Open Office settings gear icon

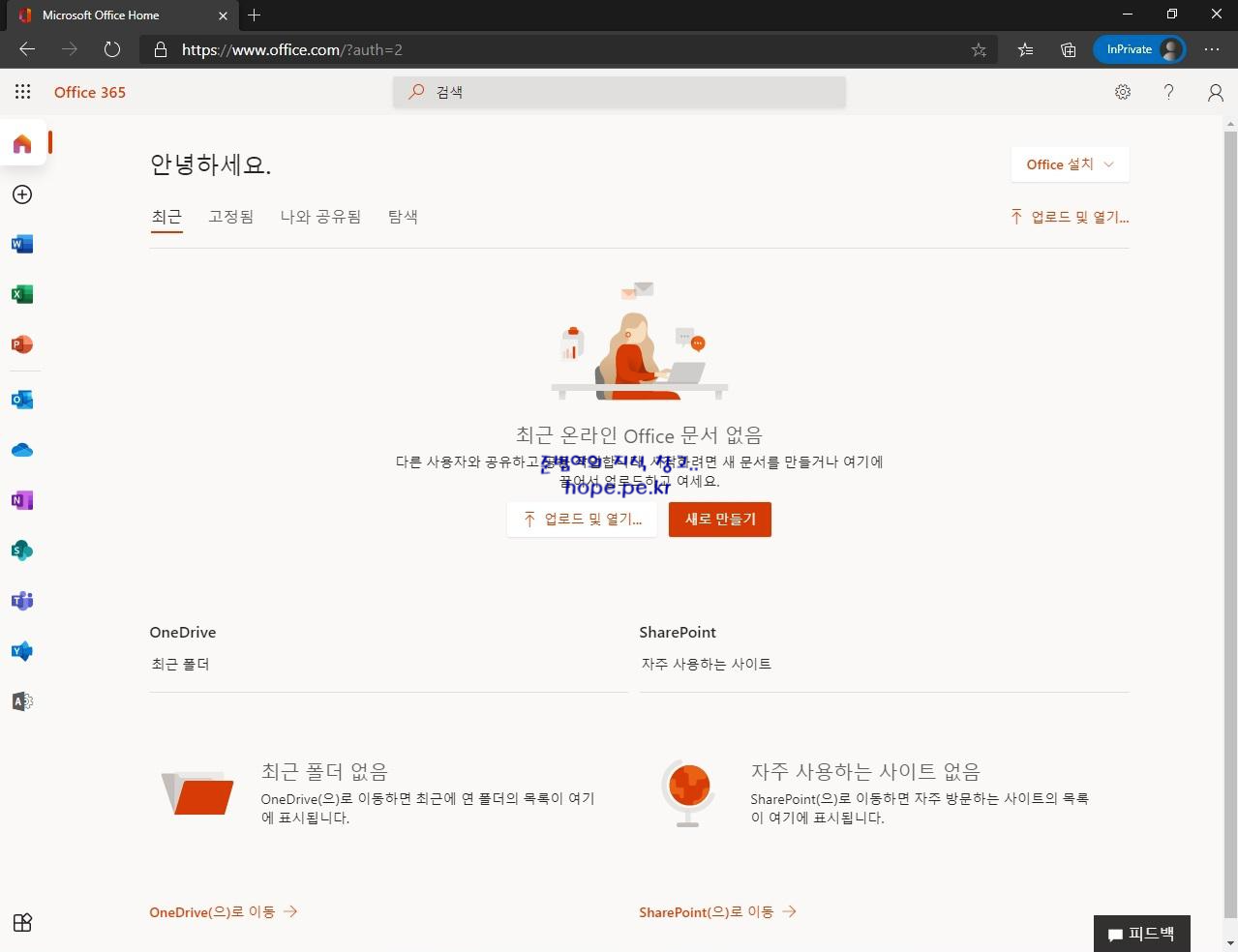coord(1123,92)
